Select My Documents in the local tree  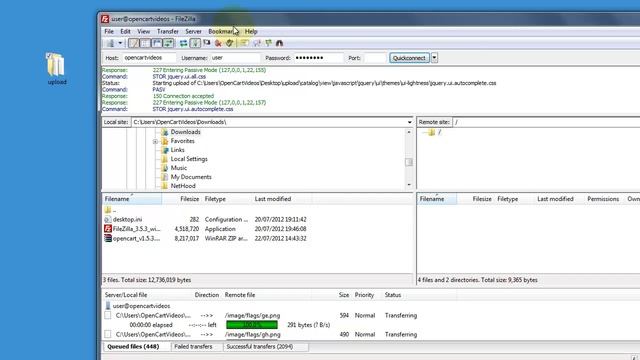pos(191,177)
